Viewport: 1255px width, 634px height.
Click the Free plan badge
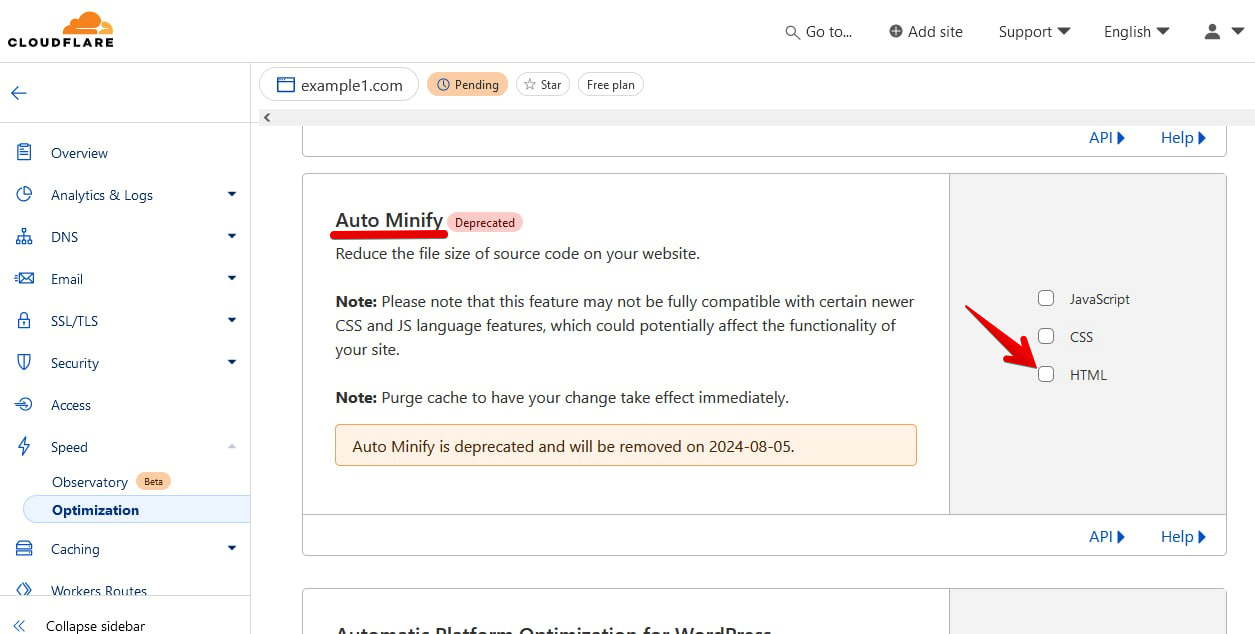point(611,85)
